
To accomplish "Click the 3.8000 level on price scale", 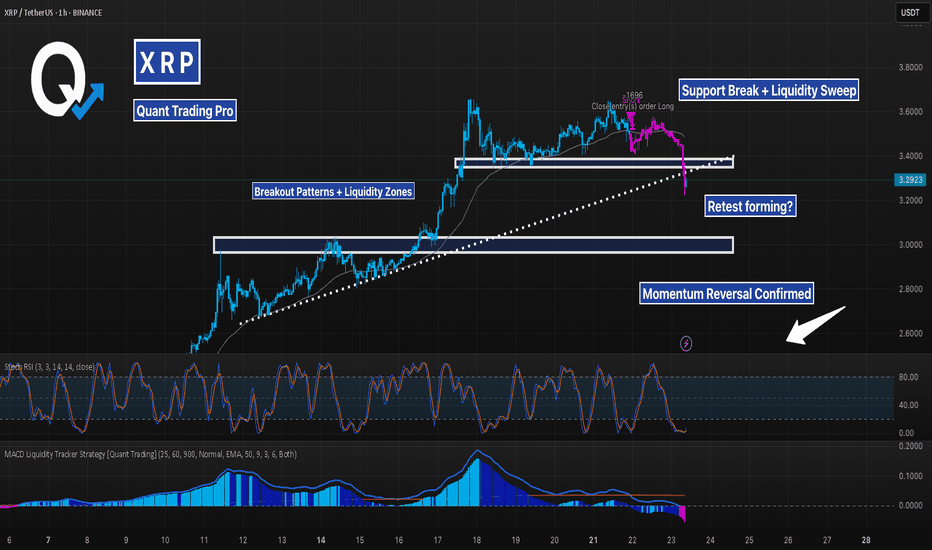I will click(x=910, y=67).
